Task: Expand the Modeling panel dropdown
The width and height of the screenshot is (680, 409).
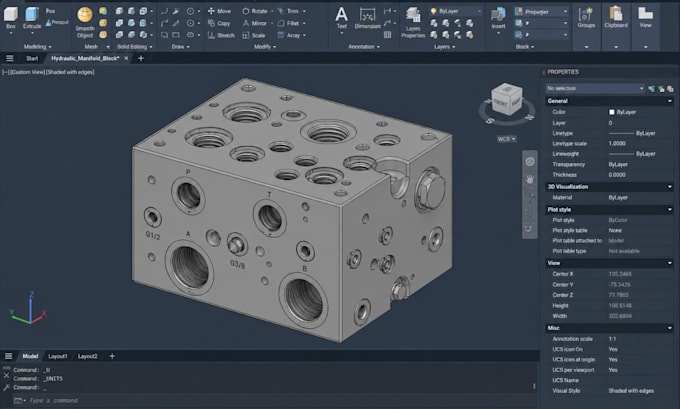Action: click(37, 46)
